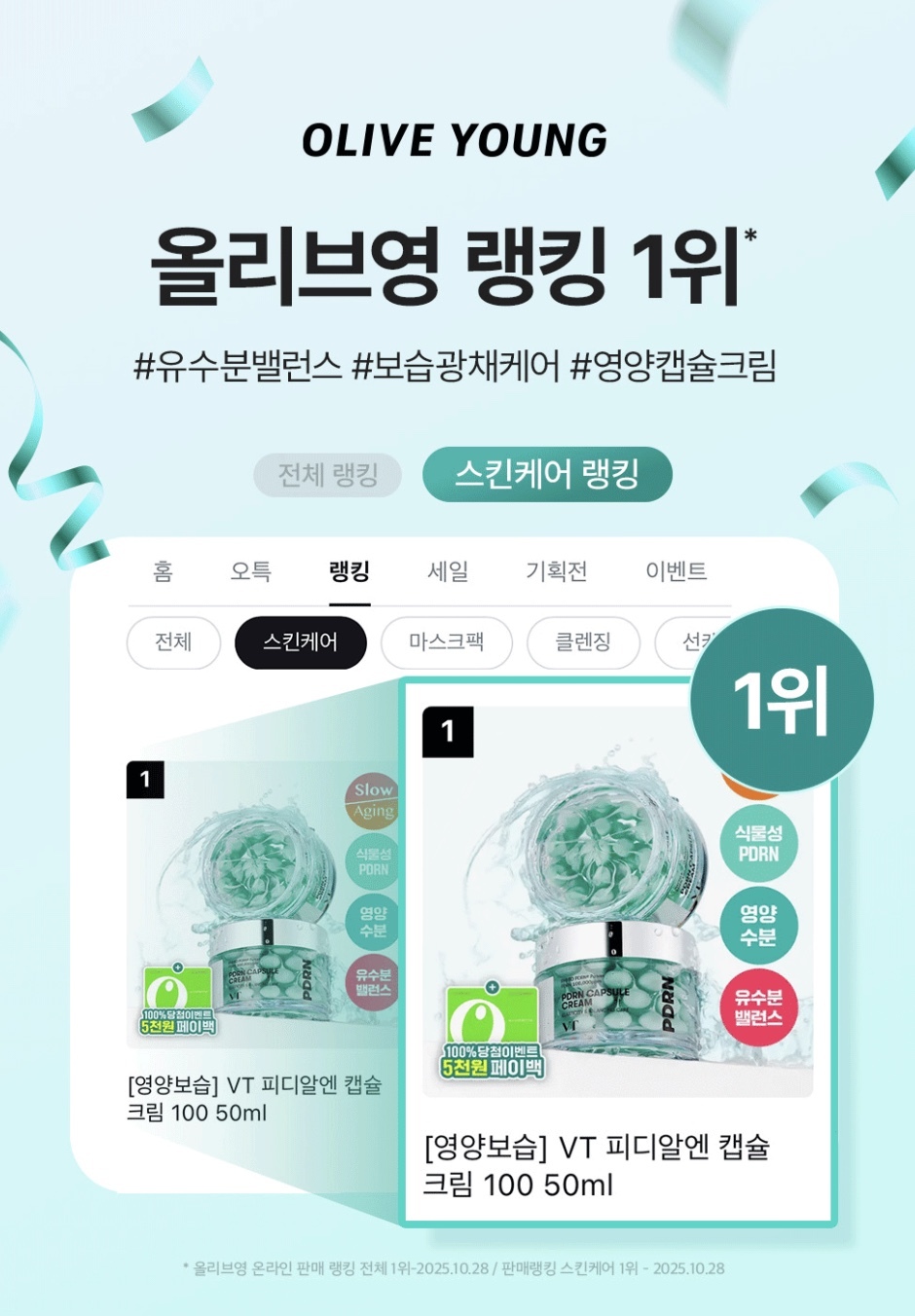Click the 식물성 PDRN badge on enlarged card
Image resolution: width=915 pixels, height=1316 pixels.
coord(758,844)
